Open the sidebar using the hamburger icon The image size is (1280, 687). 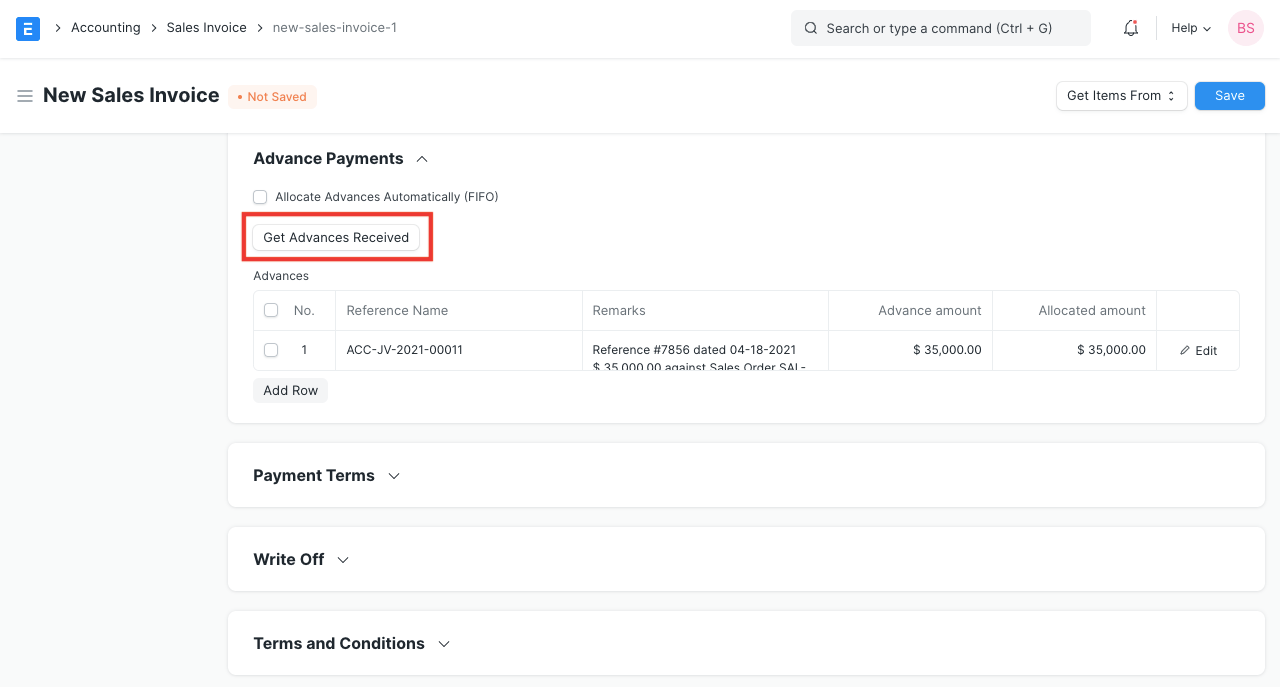(25, 96)
